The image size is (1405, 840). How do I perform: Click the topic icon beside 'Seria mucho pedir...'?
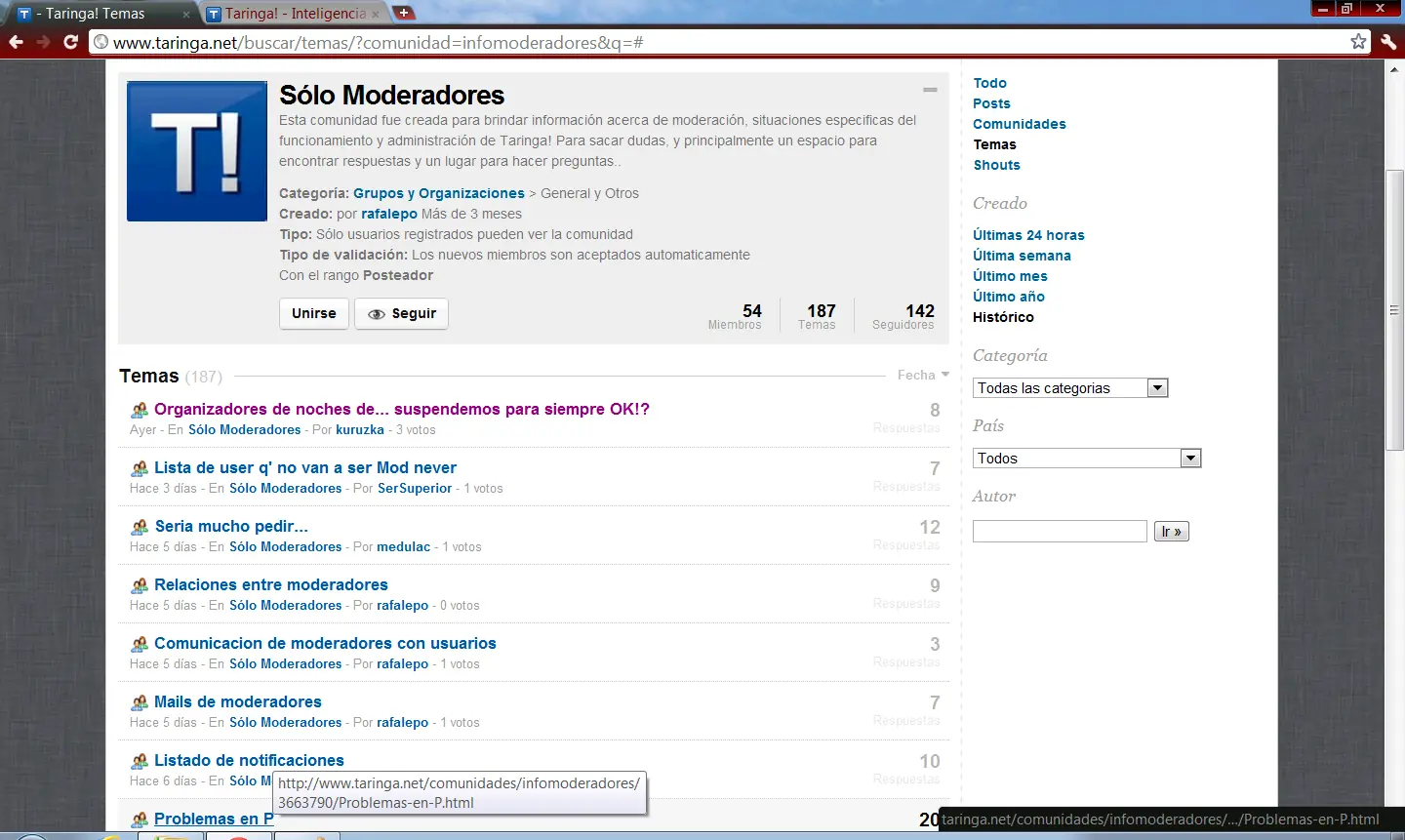pos(140,528)
